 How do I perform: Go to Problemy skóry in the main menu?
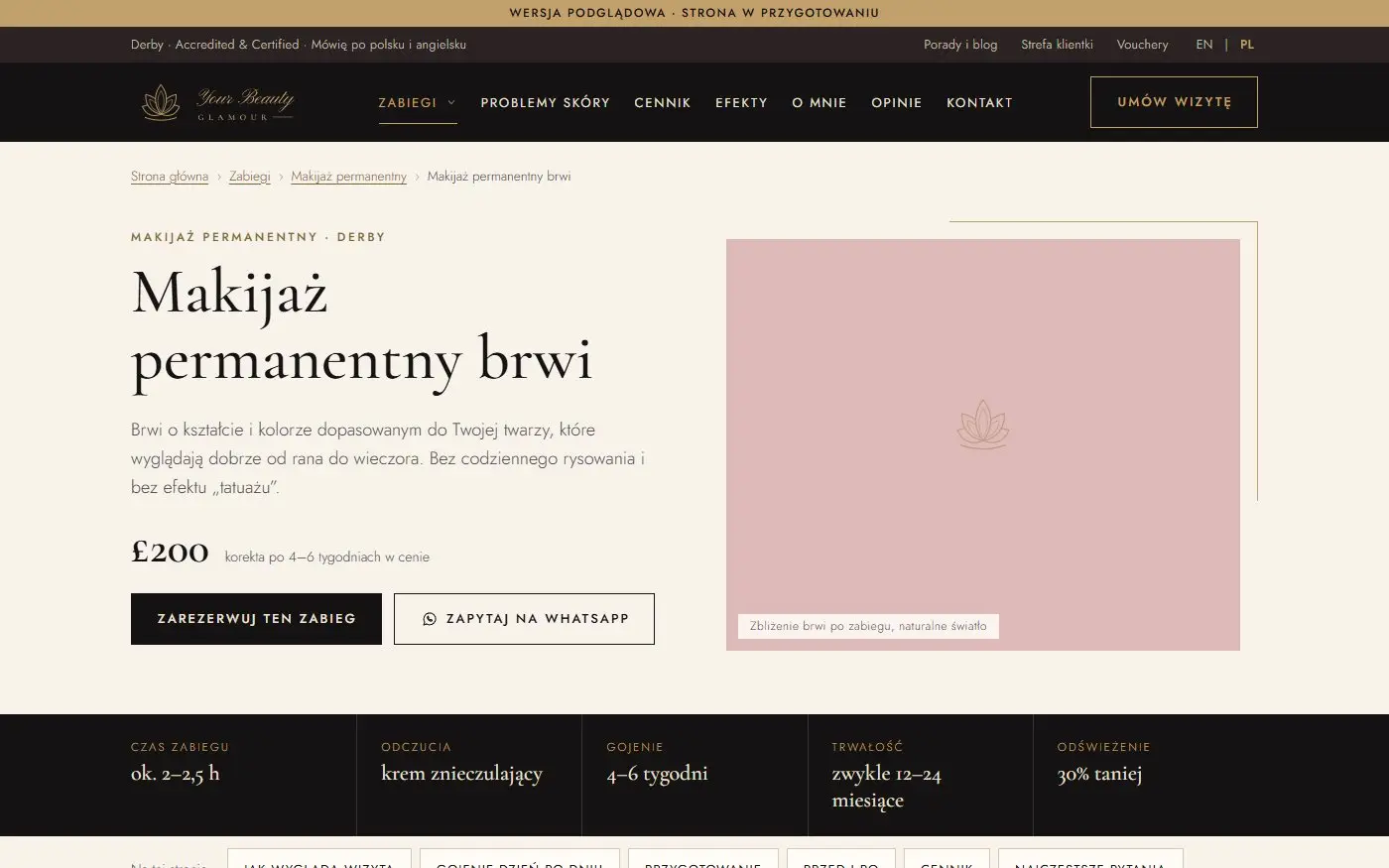[x=546, y=102]
